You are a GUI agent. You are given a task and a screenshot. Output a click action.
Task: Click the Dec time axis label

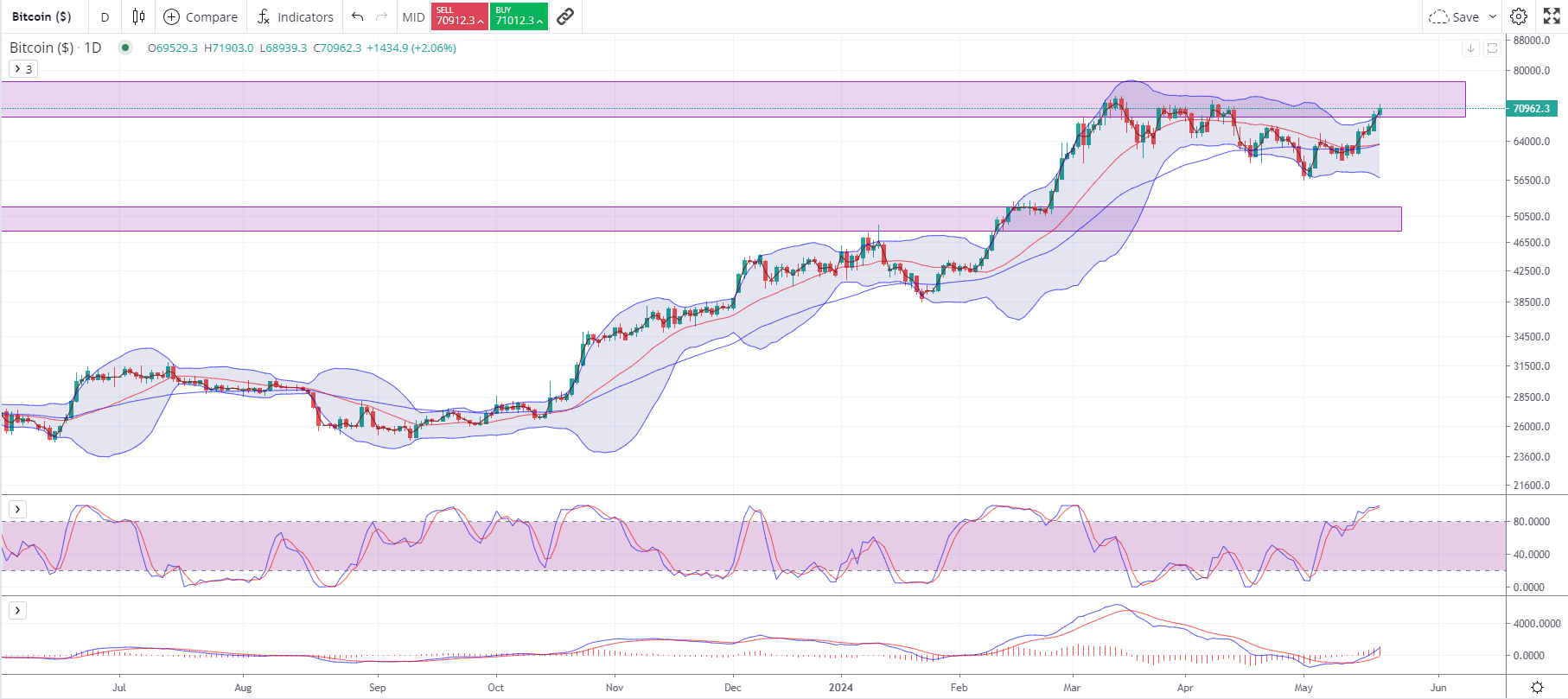click(732, 688)
